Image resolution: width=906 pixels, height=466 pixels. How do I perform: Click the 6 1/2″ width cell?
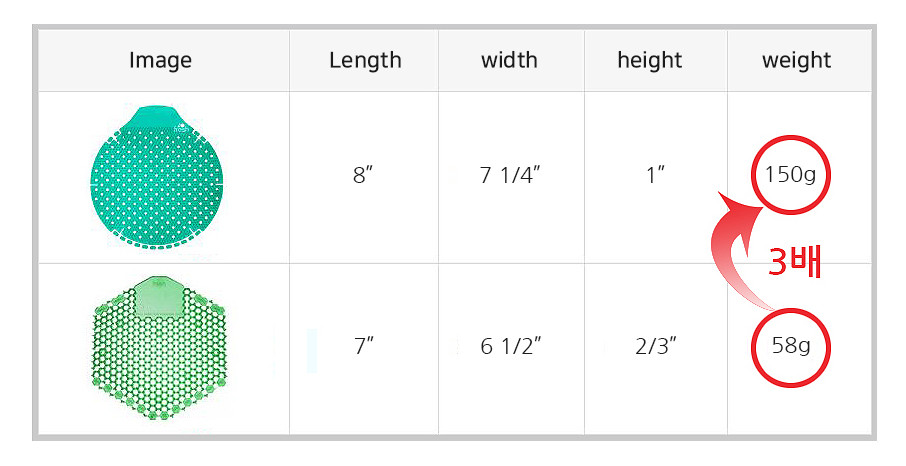coord(510,346)
